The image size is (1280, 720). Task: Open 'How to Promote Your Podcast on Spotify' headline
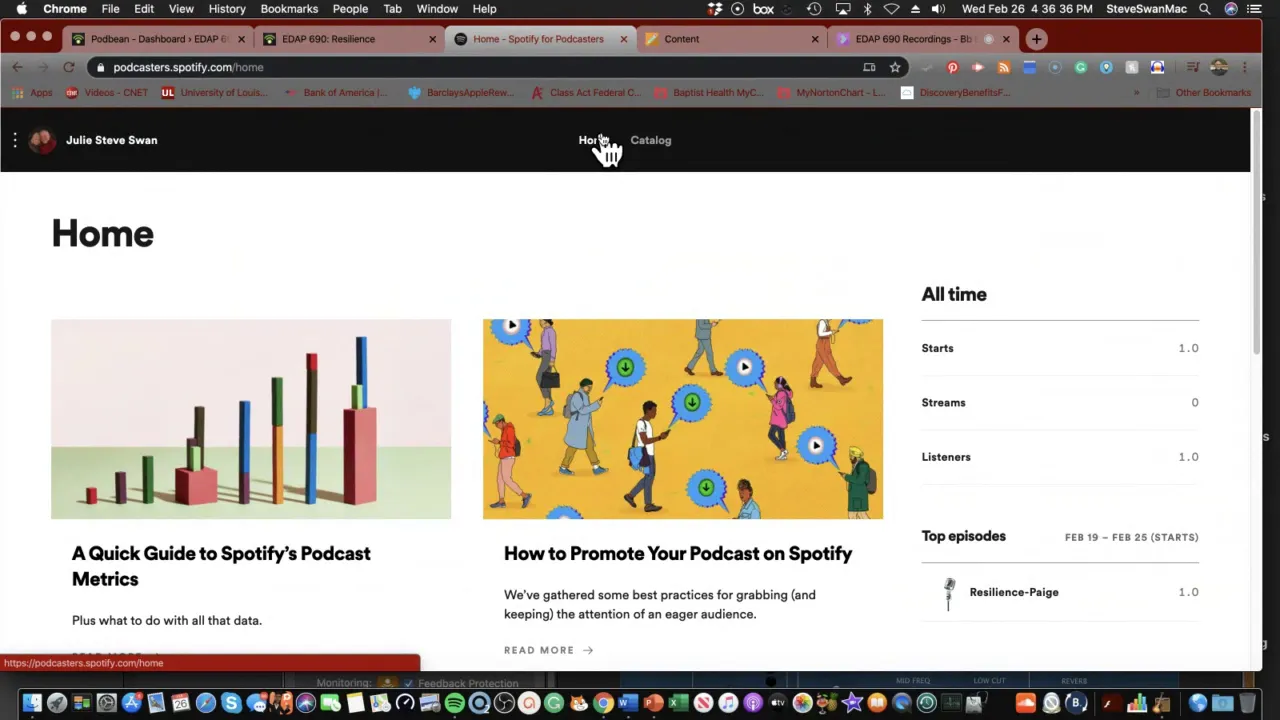click(678, 553)
